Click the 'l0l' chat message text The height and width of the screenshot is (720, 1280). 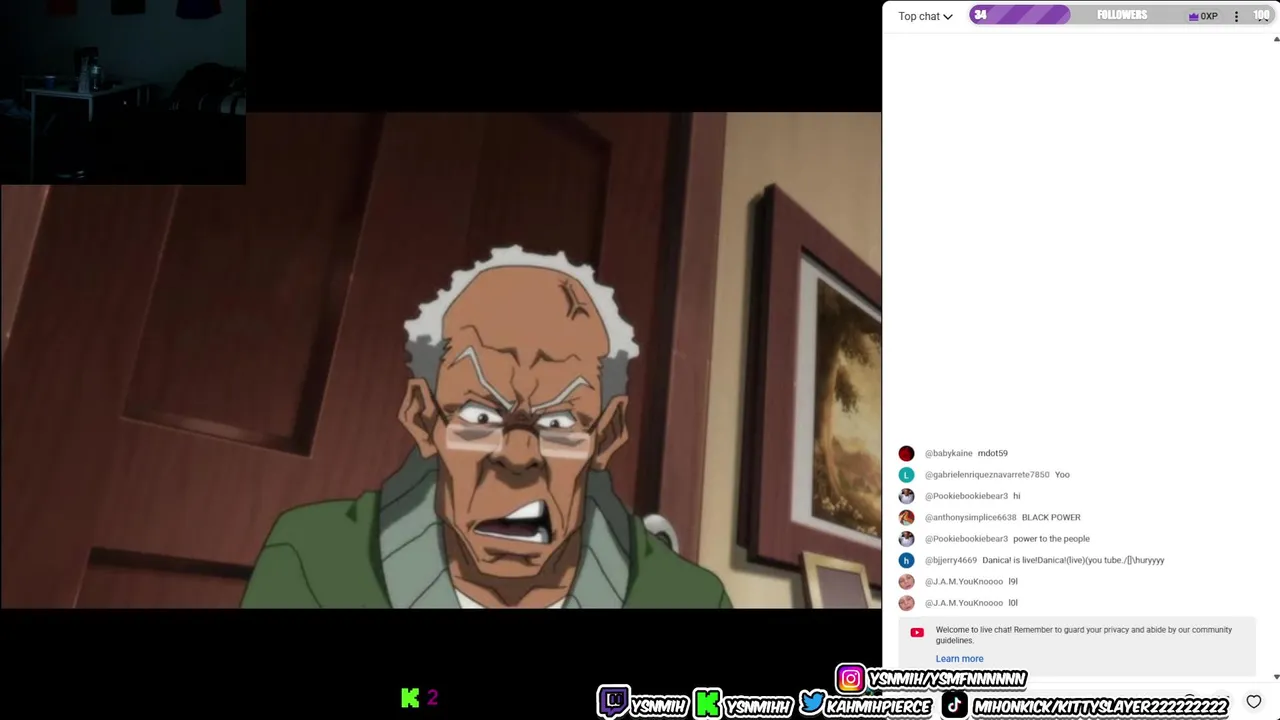pos(1012,603)
